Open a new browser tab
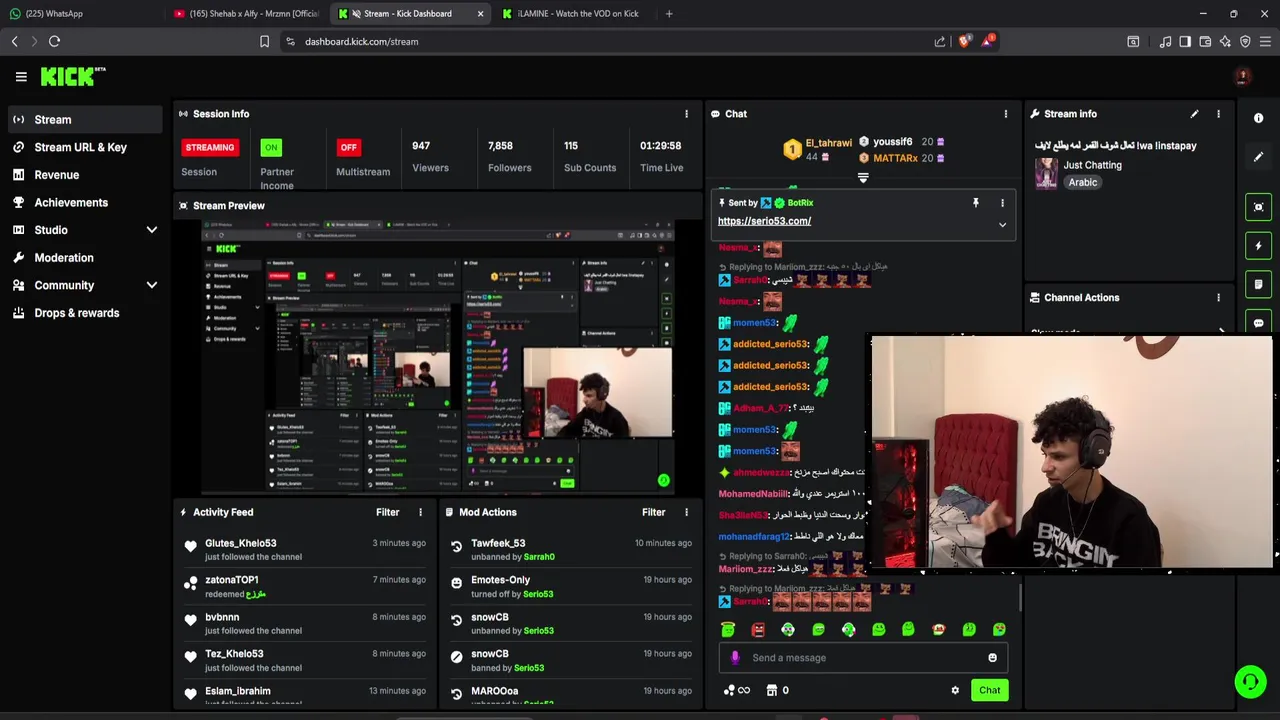Image resolution: width=1280 pixels, height=720 pixels. click(x=669, y=13)
